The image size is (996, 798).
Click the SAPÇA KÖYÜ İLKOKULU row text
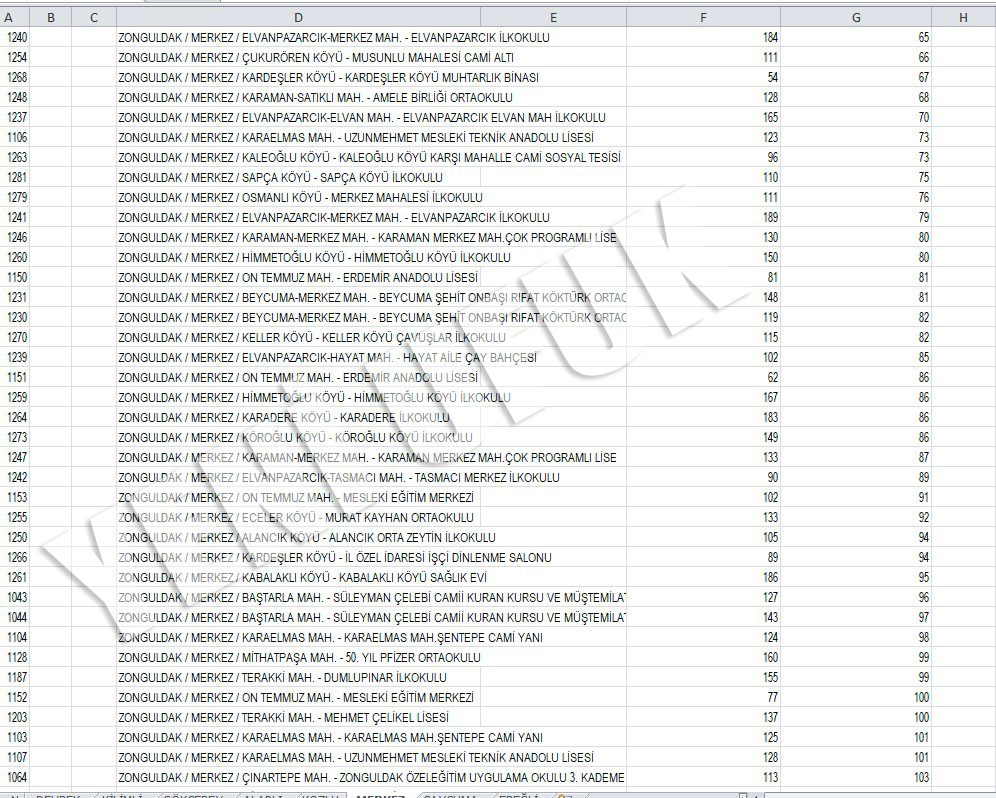click(x=280, y=178)
